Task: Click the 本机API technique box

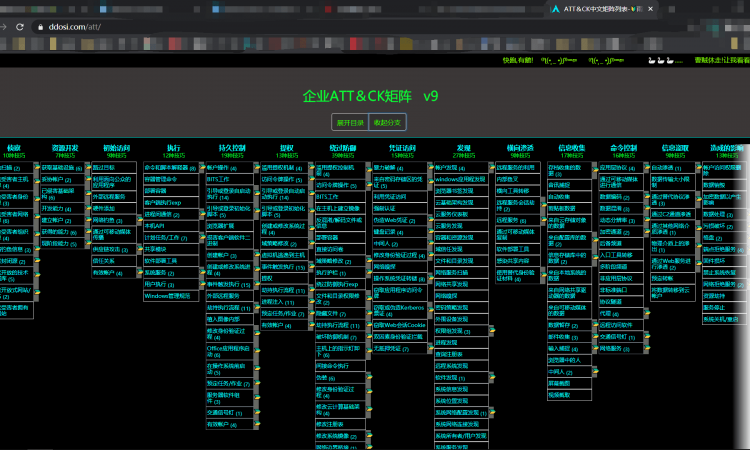Action: click(x=171, y=226)
